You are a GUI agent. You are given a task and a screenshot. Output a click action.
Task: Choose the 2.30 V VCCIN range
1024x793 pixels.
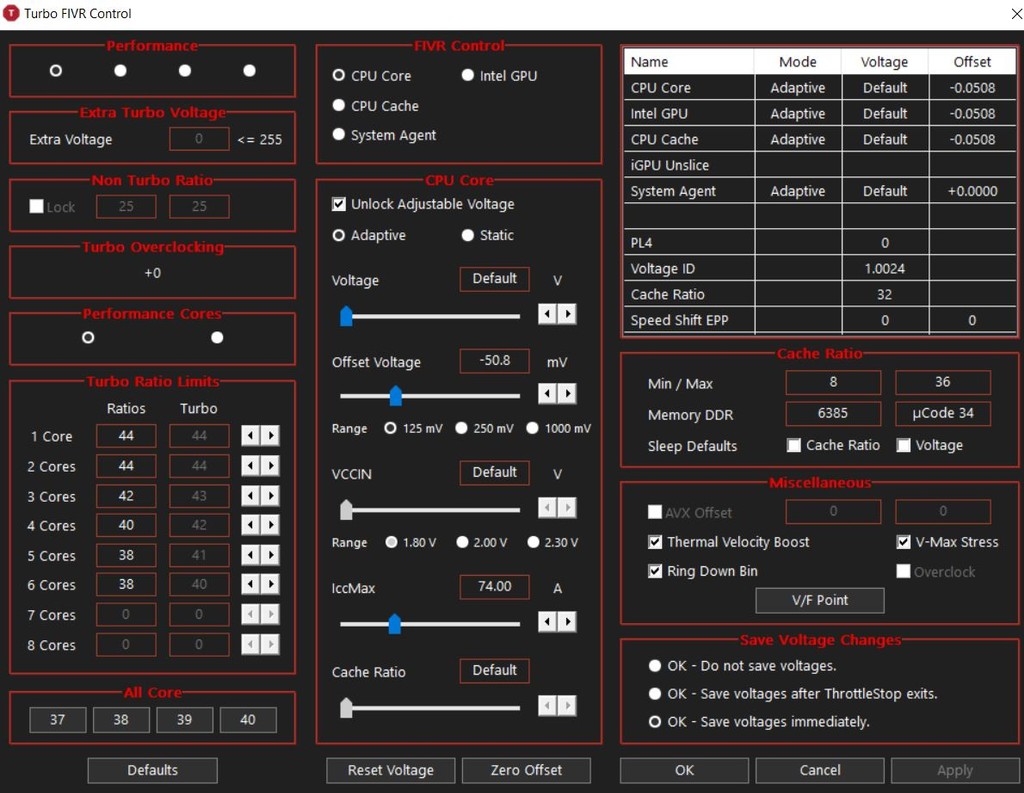[533, 543]
